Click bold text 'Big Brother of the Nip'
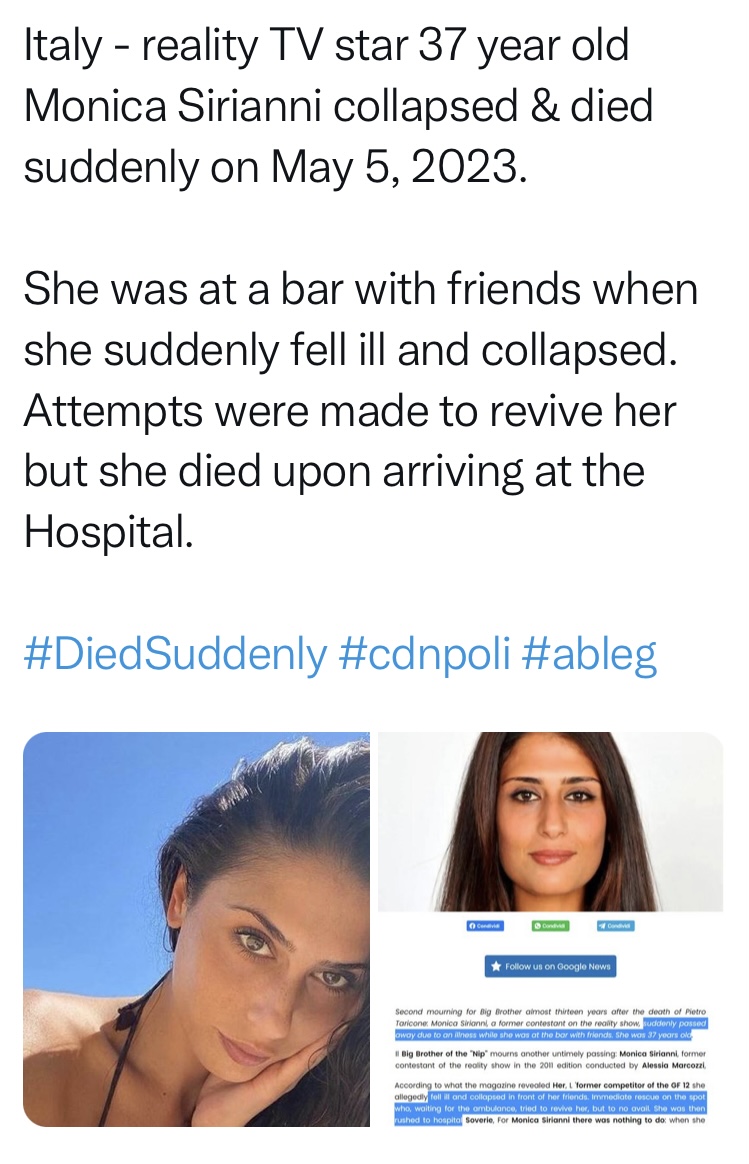This screenshot has height=1164, width=749. [x=444, y=1053]
